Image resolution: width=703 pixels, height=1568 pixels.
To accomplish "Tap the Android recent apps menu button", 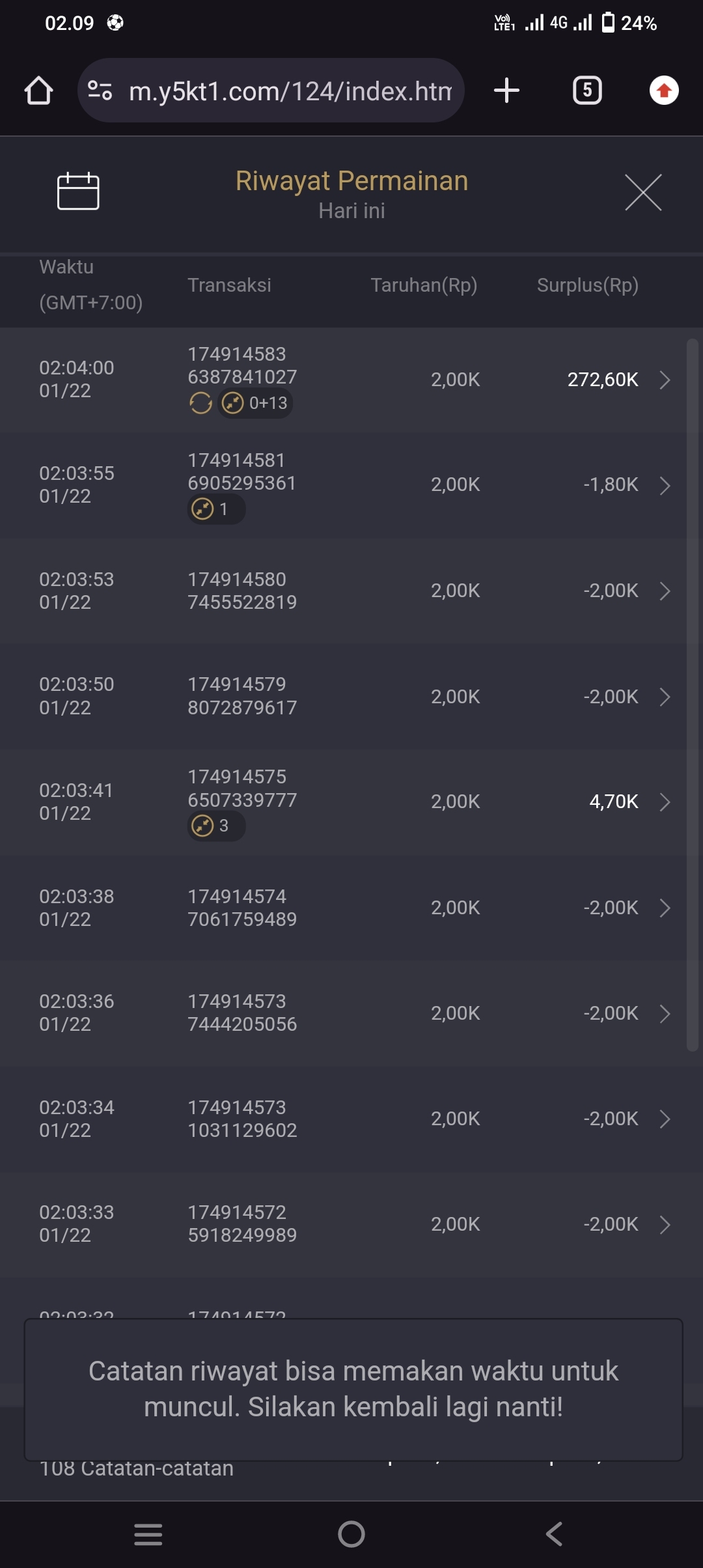I will [148, 1534].
